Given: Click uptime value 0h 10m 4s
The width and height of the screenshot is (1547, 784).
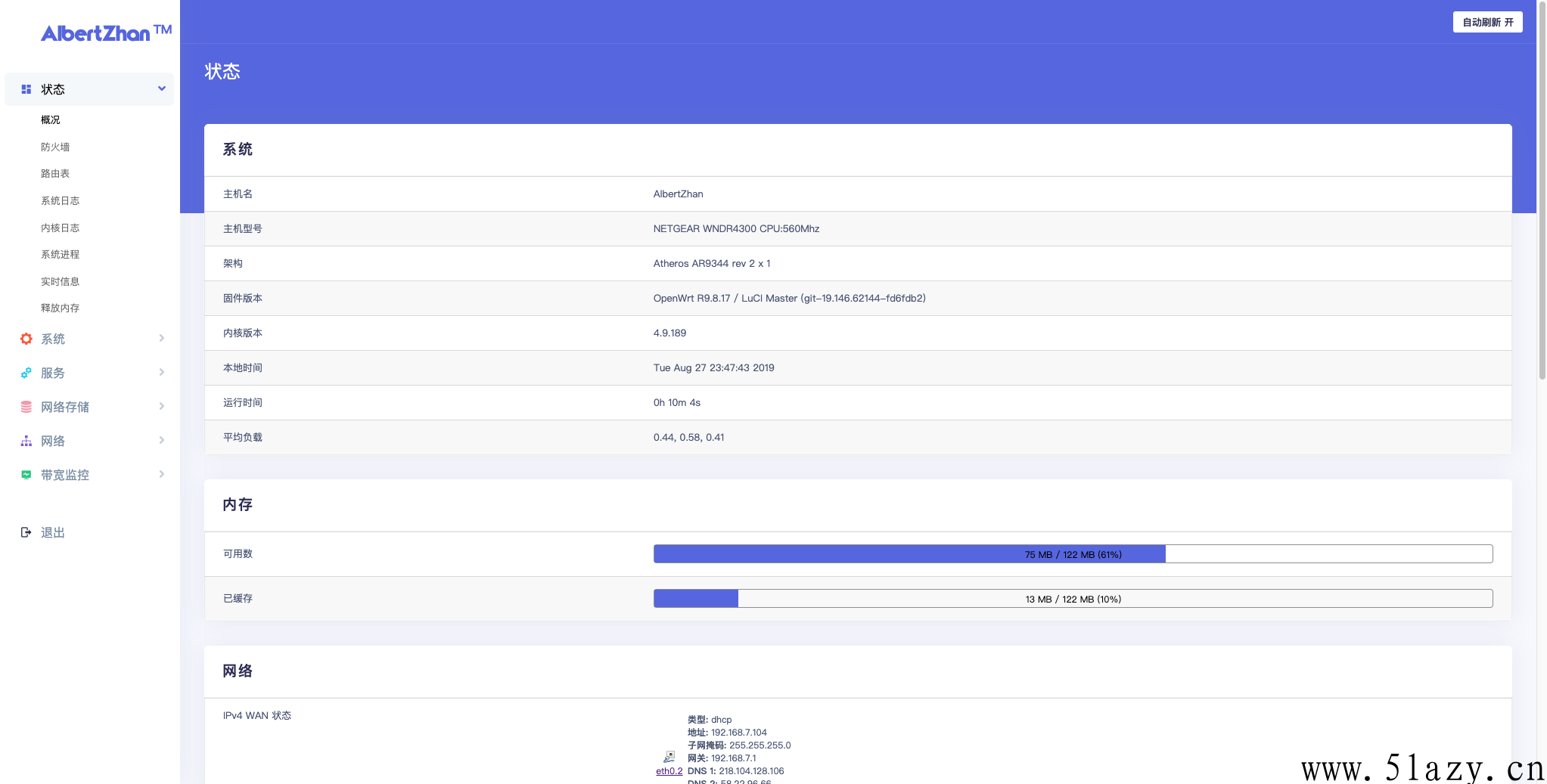Looking at the screenshot, I should 677,402.
